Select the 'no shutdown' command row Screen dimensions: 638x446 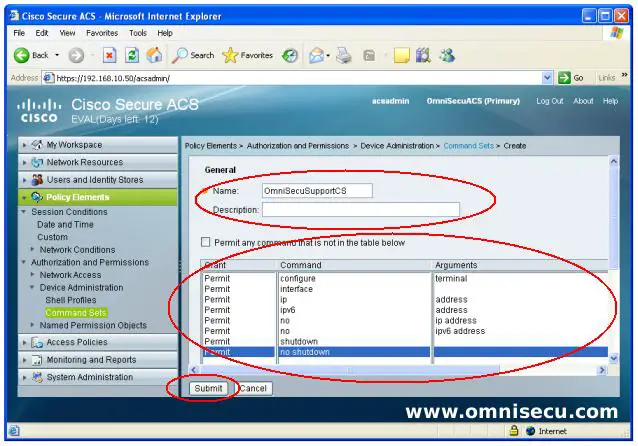click(405, 352)
